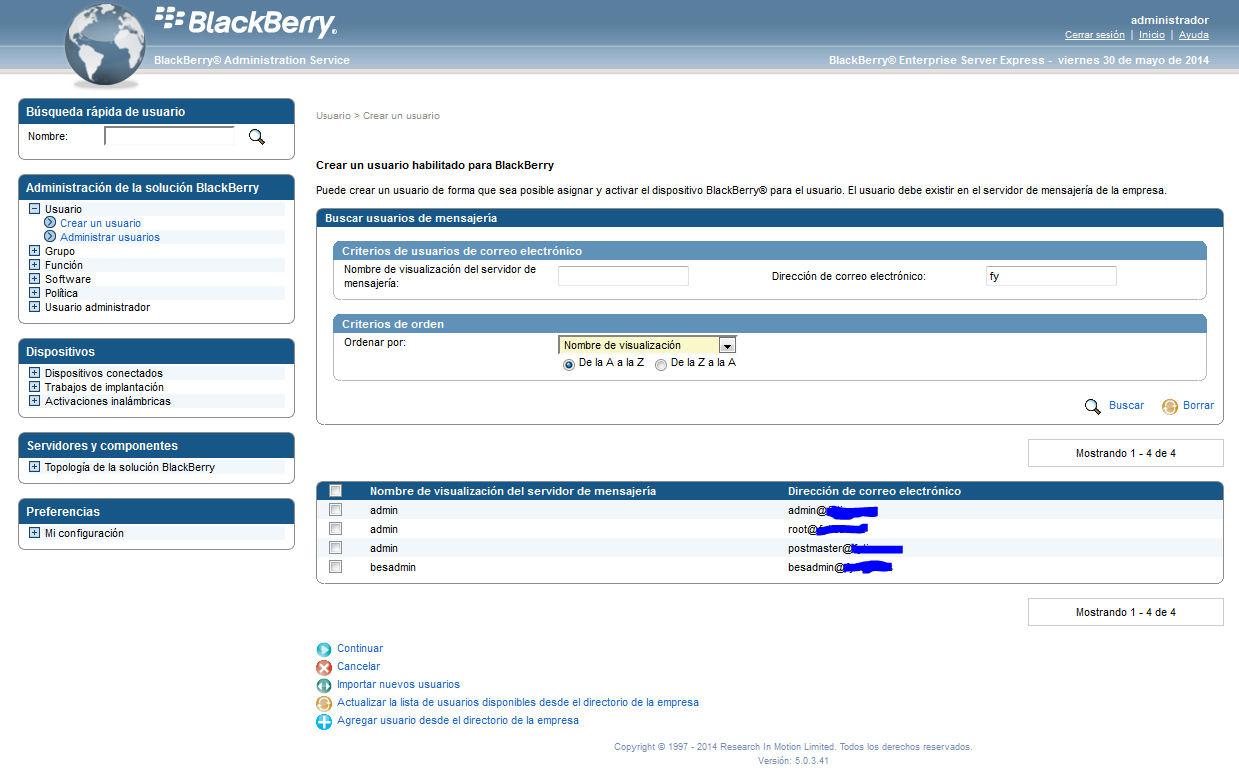The width and height of the screenshot is (1239, 775).
Task: Expand the Software tree node
Action: click(x=34, y=279)
